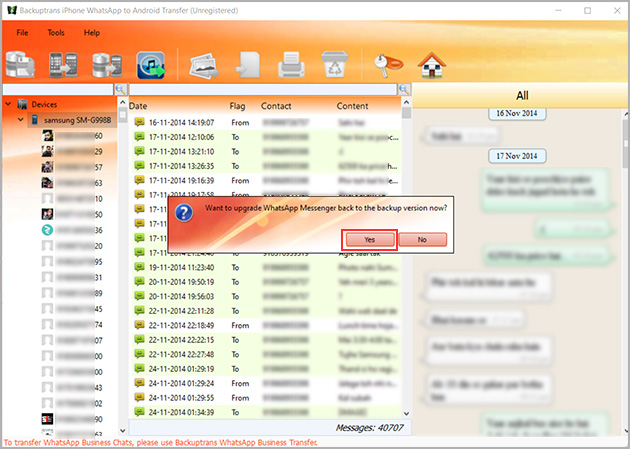This screenshot has width=630, height=449.
Task: Collapse the Devices tree node
Action: point(8,104)
